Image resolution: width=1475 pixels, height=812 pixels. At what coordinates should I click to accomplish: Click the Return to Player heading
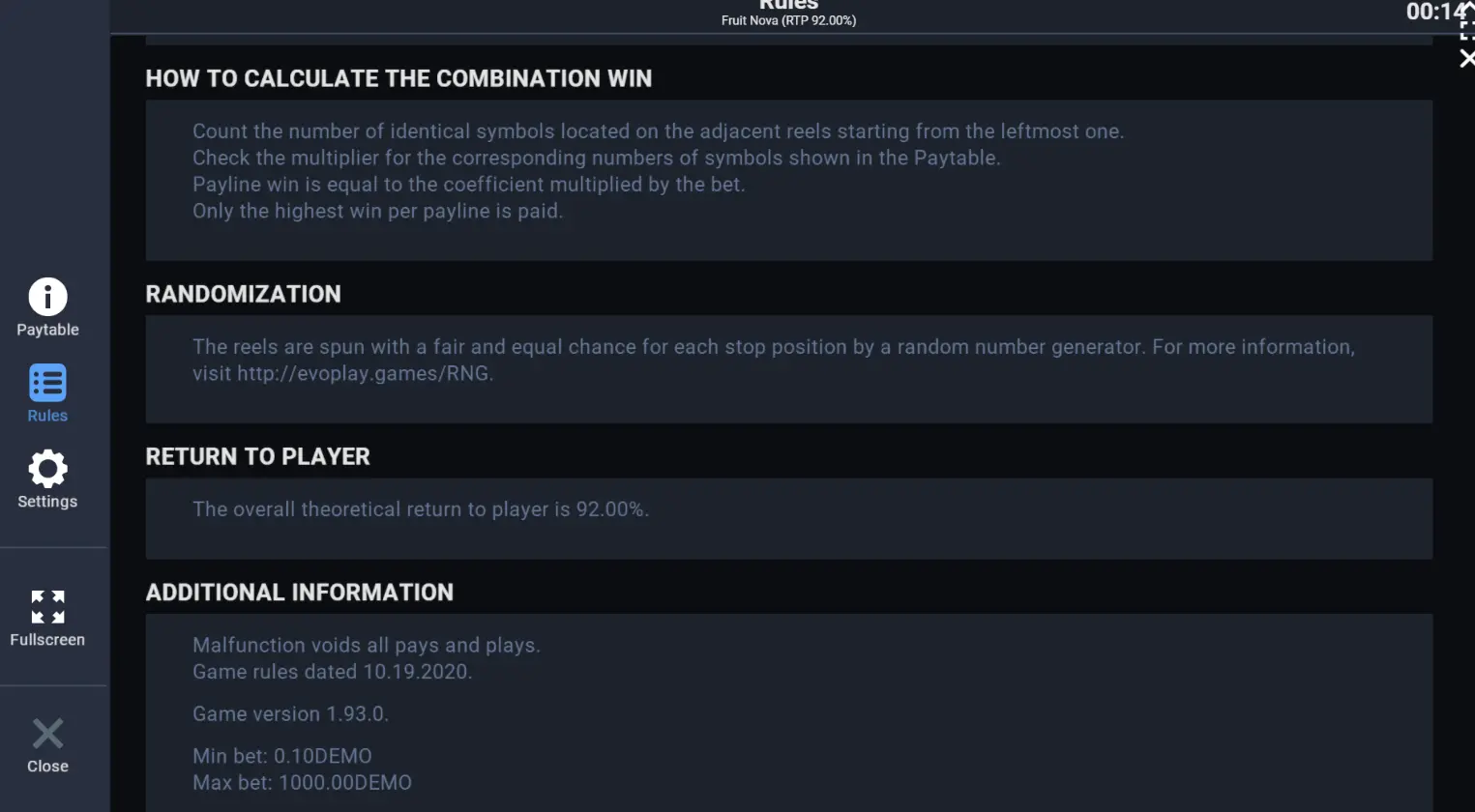coord(257,456)
